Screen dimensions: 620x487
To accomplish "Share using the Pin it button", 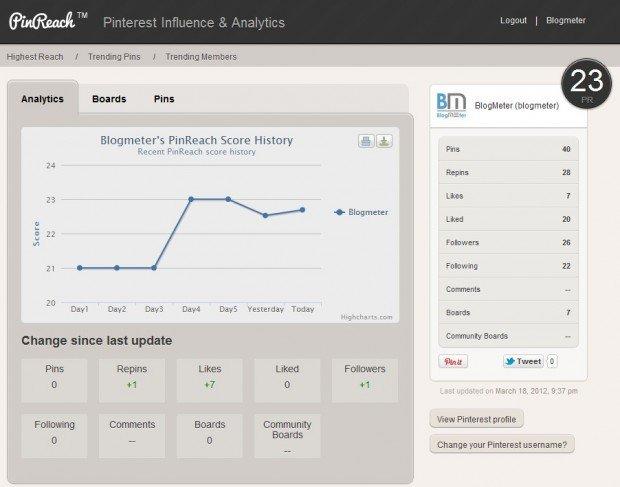I will click(x=453, y=361).
